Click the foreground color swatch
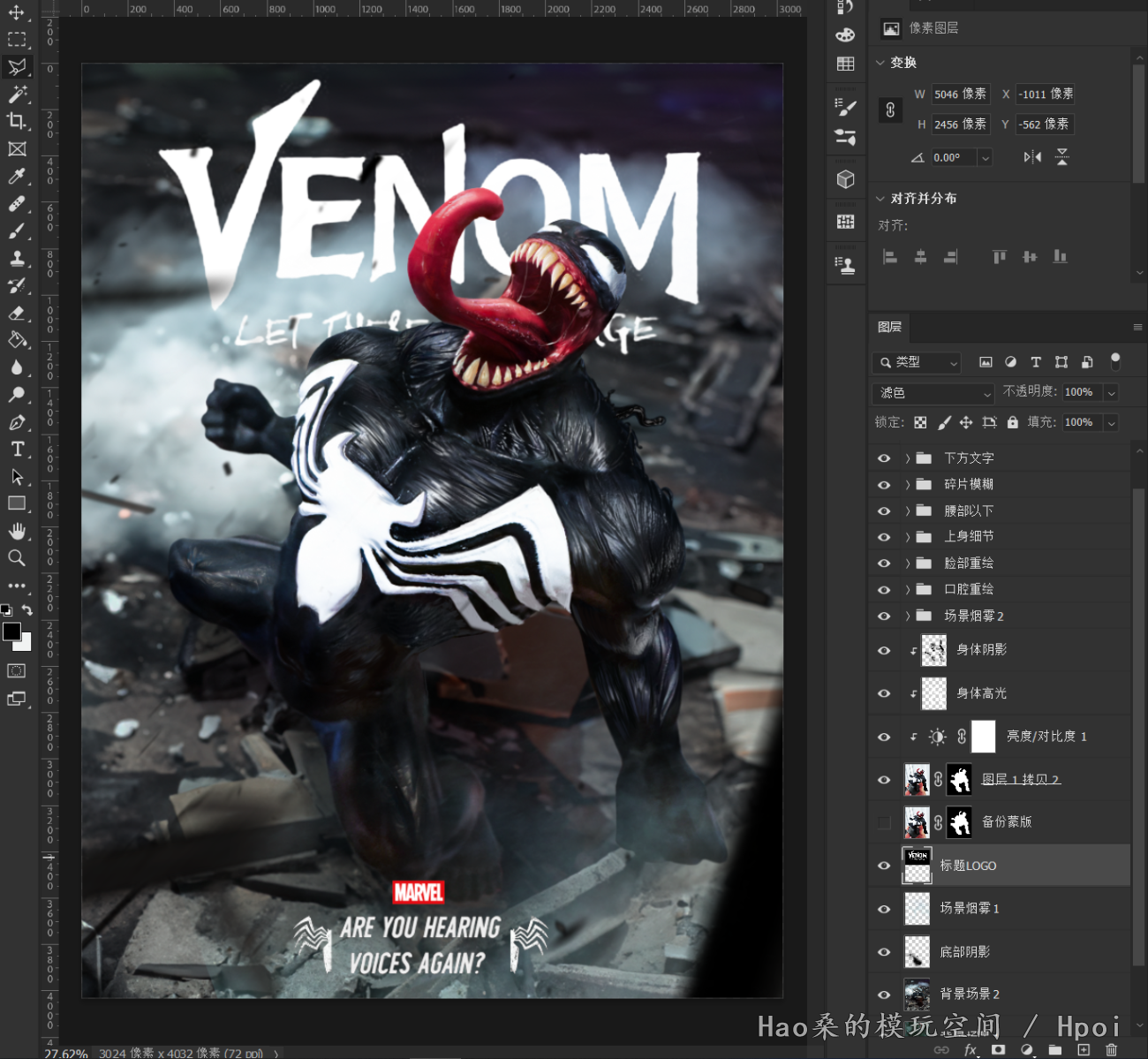1148x1059 pixels. tap(11, 632)
